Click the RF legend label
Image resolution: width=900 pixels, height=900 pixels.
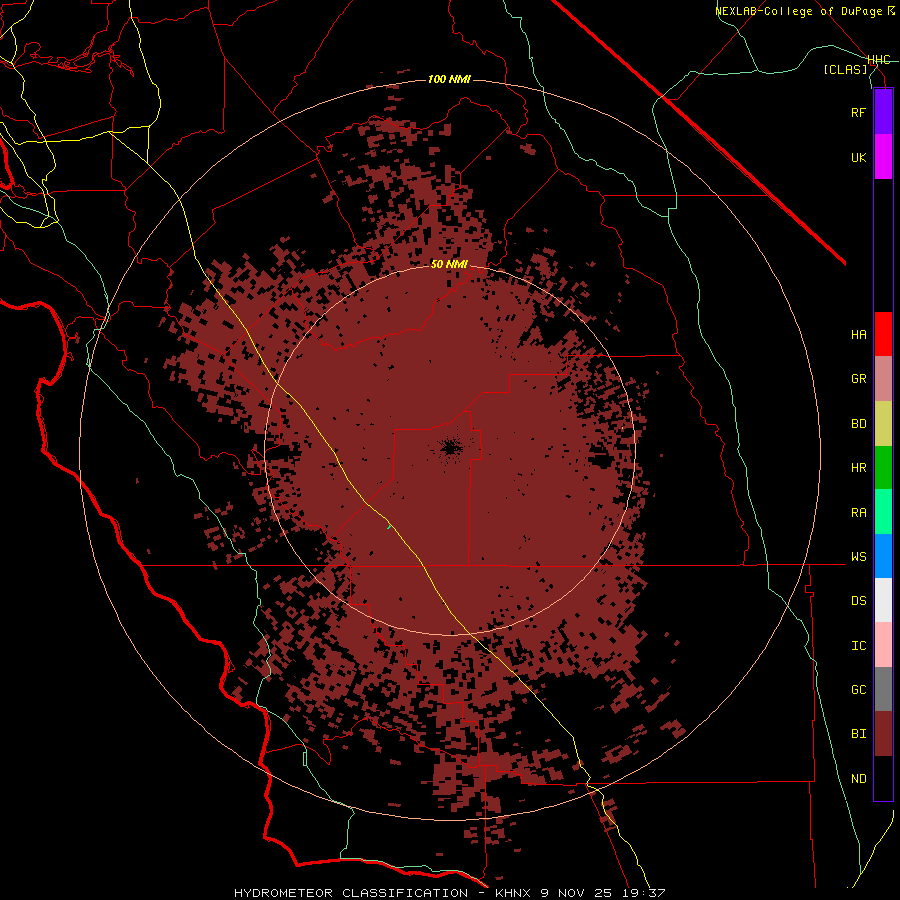tap(858, 112)
